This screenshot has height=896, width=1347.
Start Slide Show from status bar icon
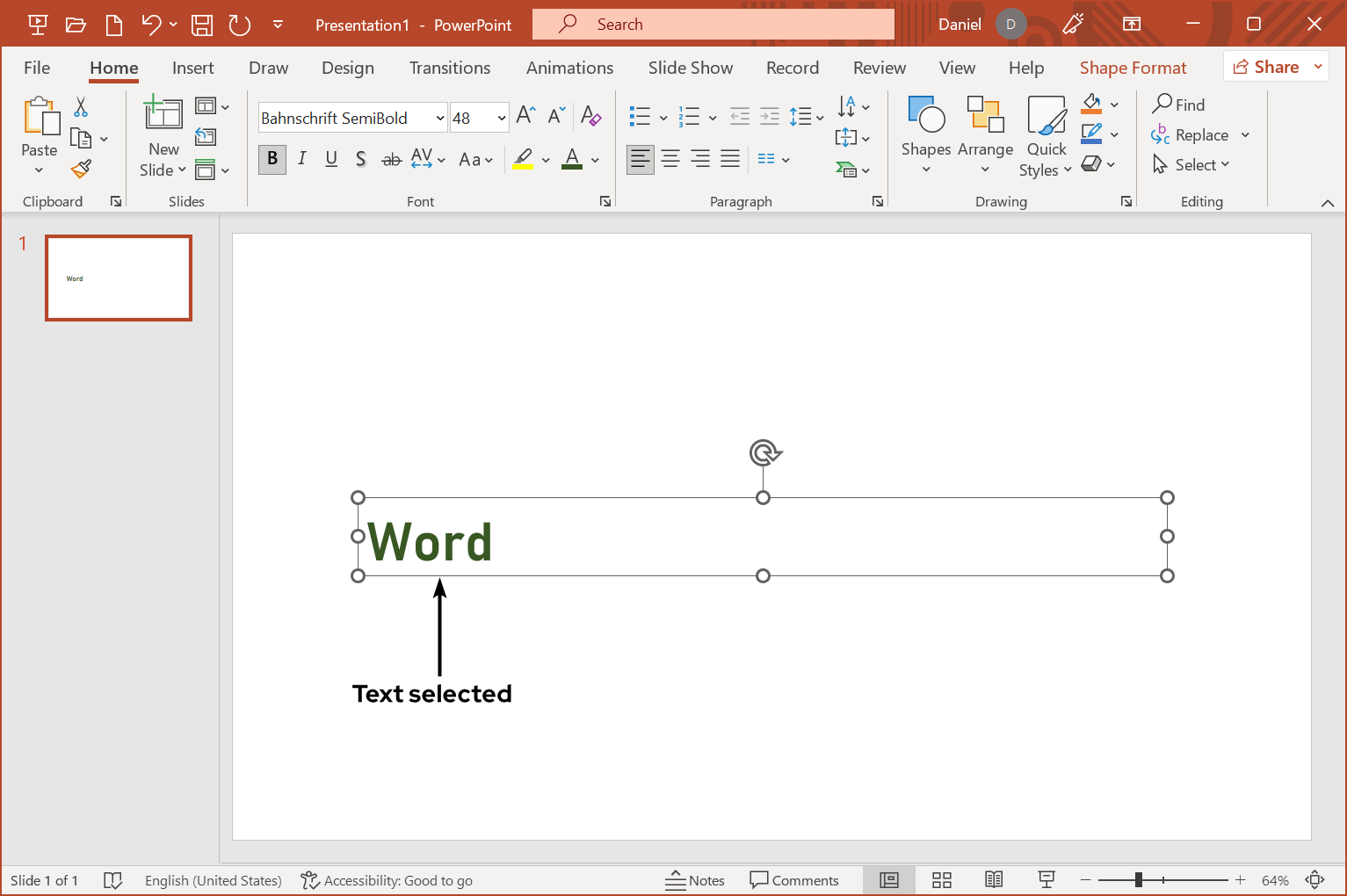pyautogui.click(x=1046, y=880)
